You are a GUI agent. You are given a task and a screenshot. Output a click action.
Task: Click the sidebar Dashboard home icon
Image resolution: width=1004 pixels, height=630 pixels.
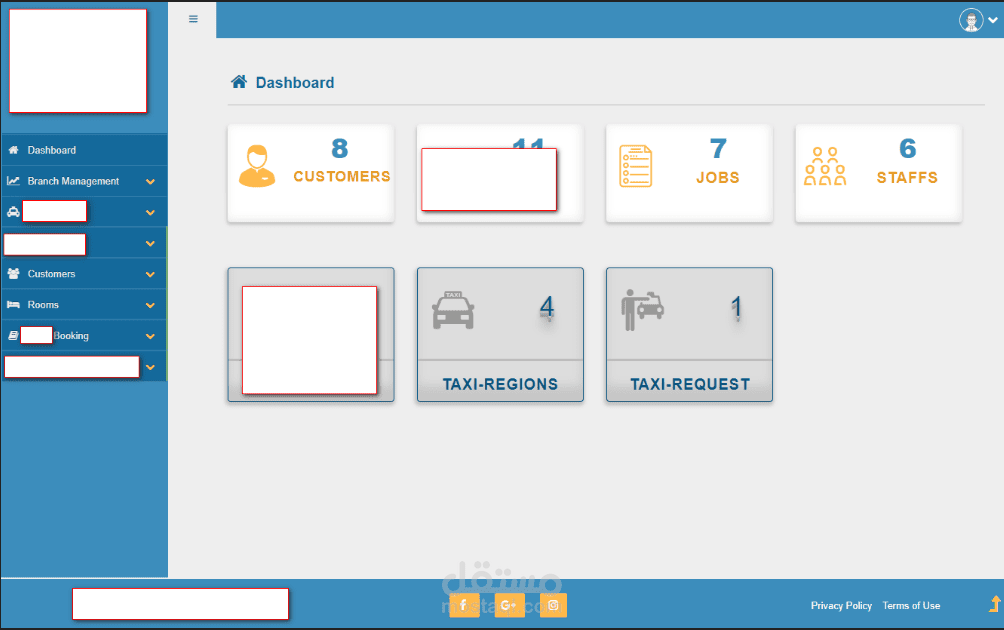13,150
